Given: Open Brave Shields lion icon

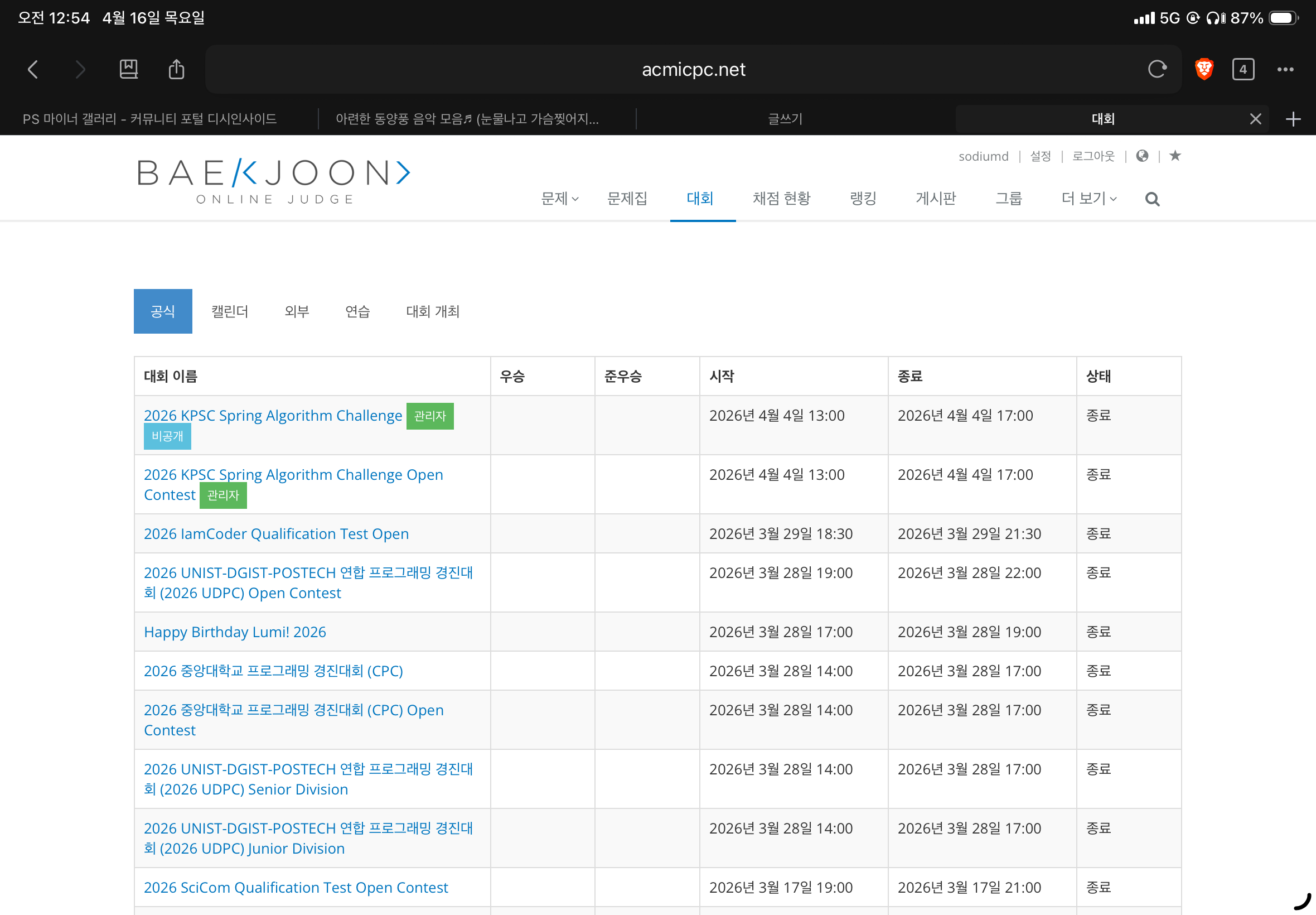Looking at the screenshot, I should pyautogui.click(x=1204, y=69).
